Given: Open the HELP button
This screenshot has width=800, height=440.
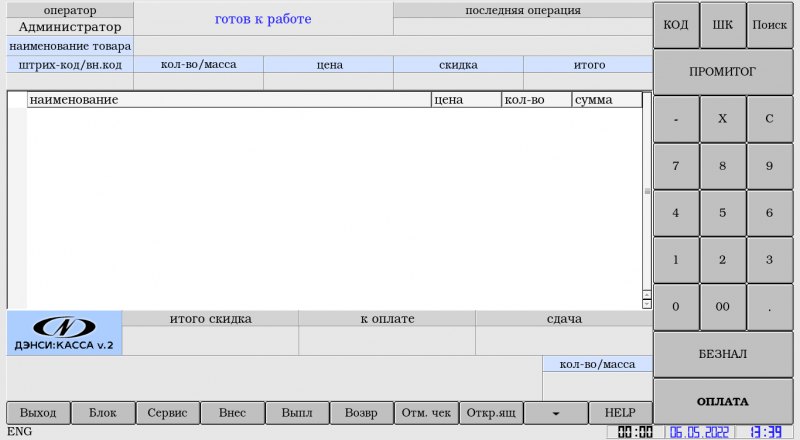Looking at the screenshot, I should (x=620, y=413).
